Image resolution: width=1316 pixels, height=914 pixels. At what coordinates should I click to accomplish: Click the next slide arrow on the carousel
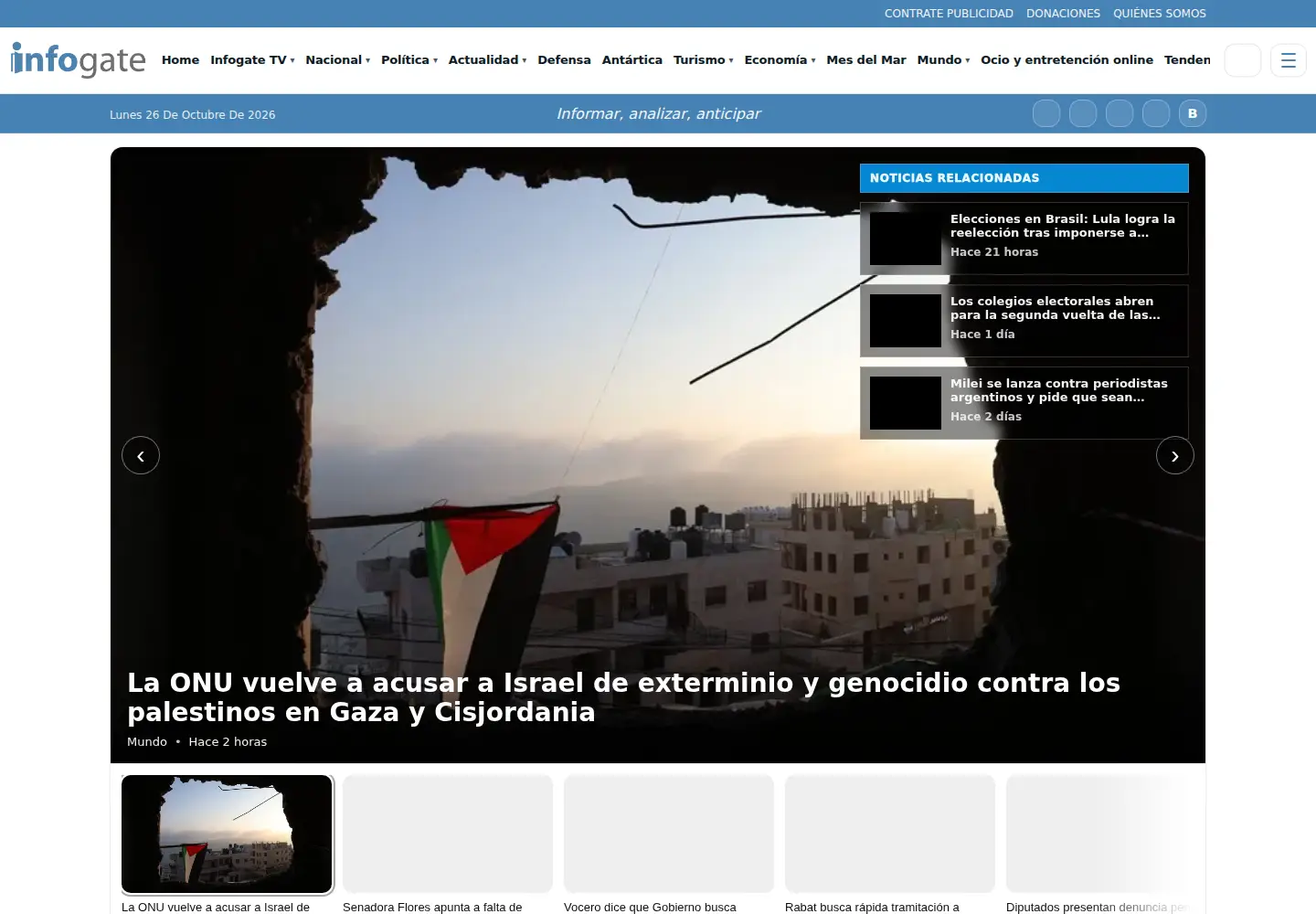1175,455
